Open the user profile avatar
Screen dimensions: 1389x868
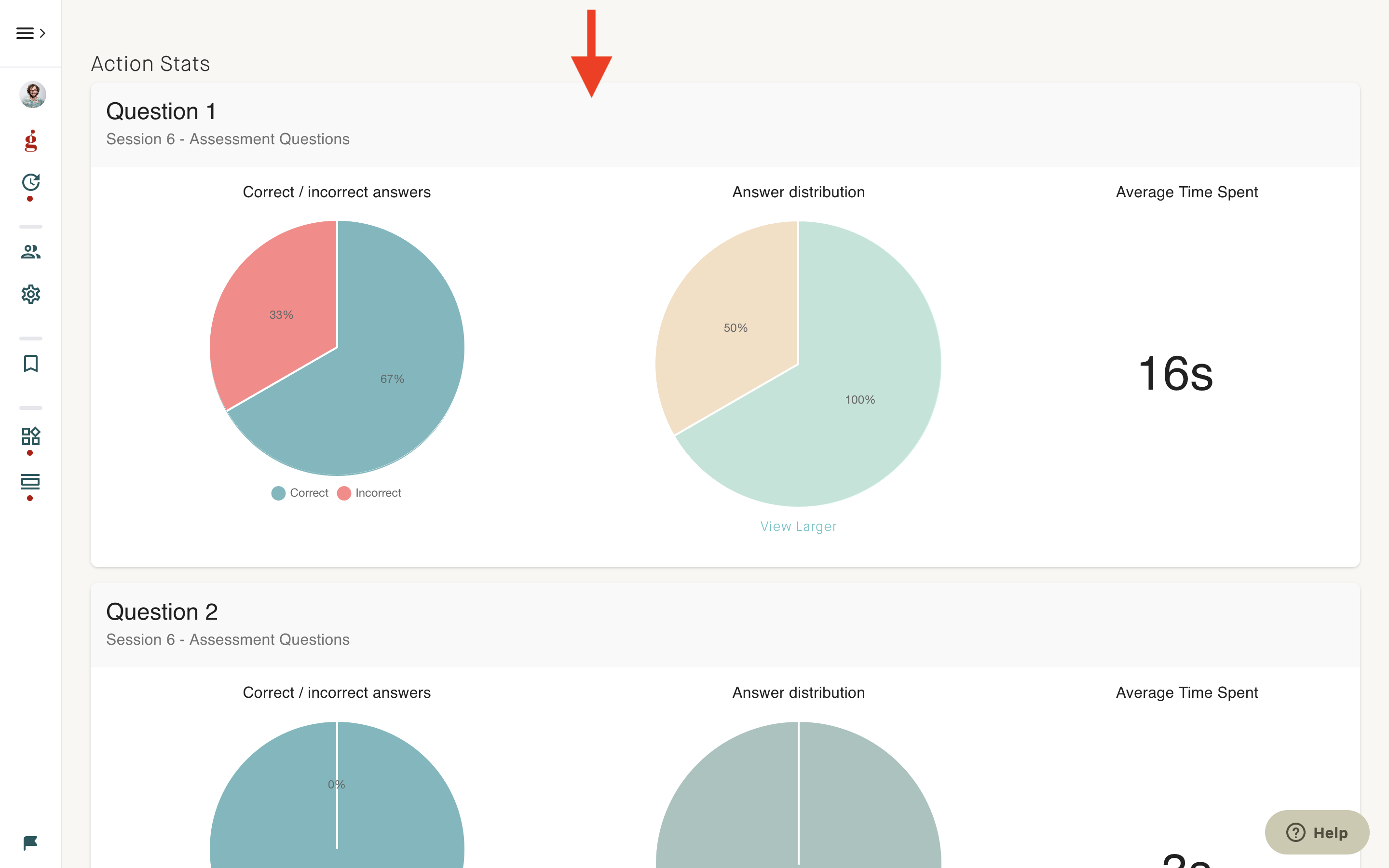[x=33, y=94]
